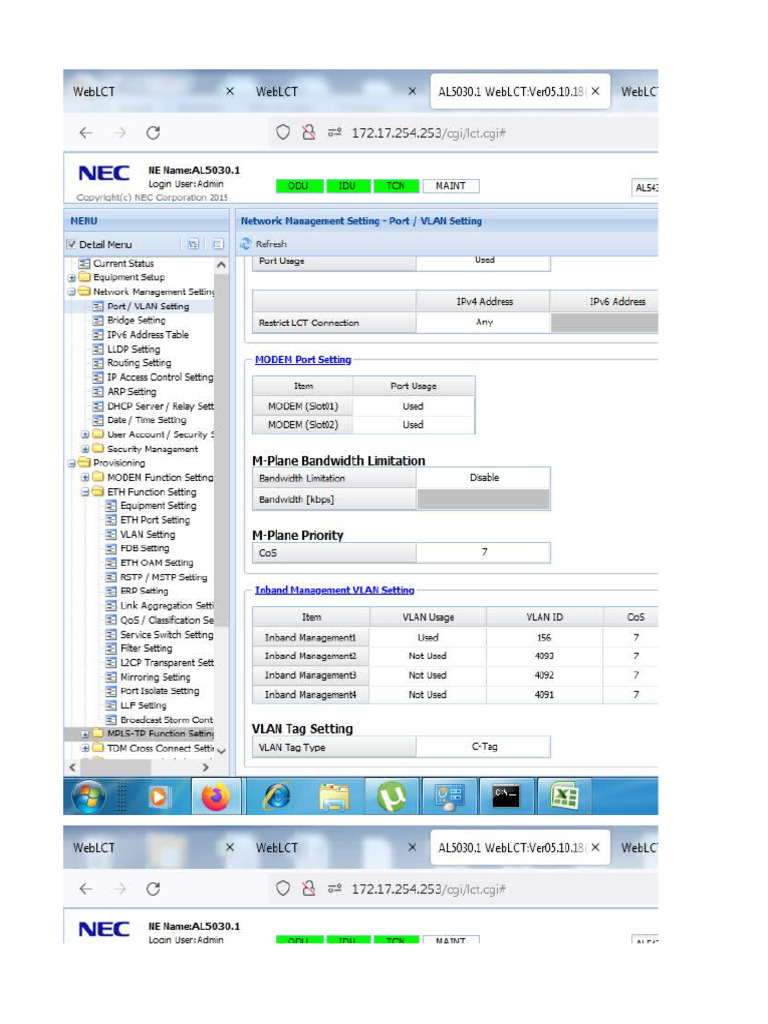This screenshot has height=1024, width=768.
Task: Open Mirroring Setting menu item
Action: pyautogui.click(x=155, y=677)
